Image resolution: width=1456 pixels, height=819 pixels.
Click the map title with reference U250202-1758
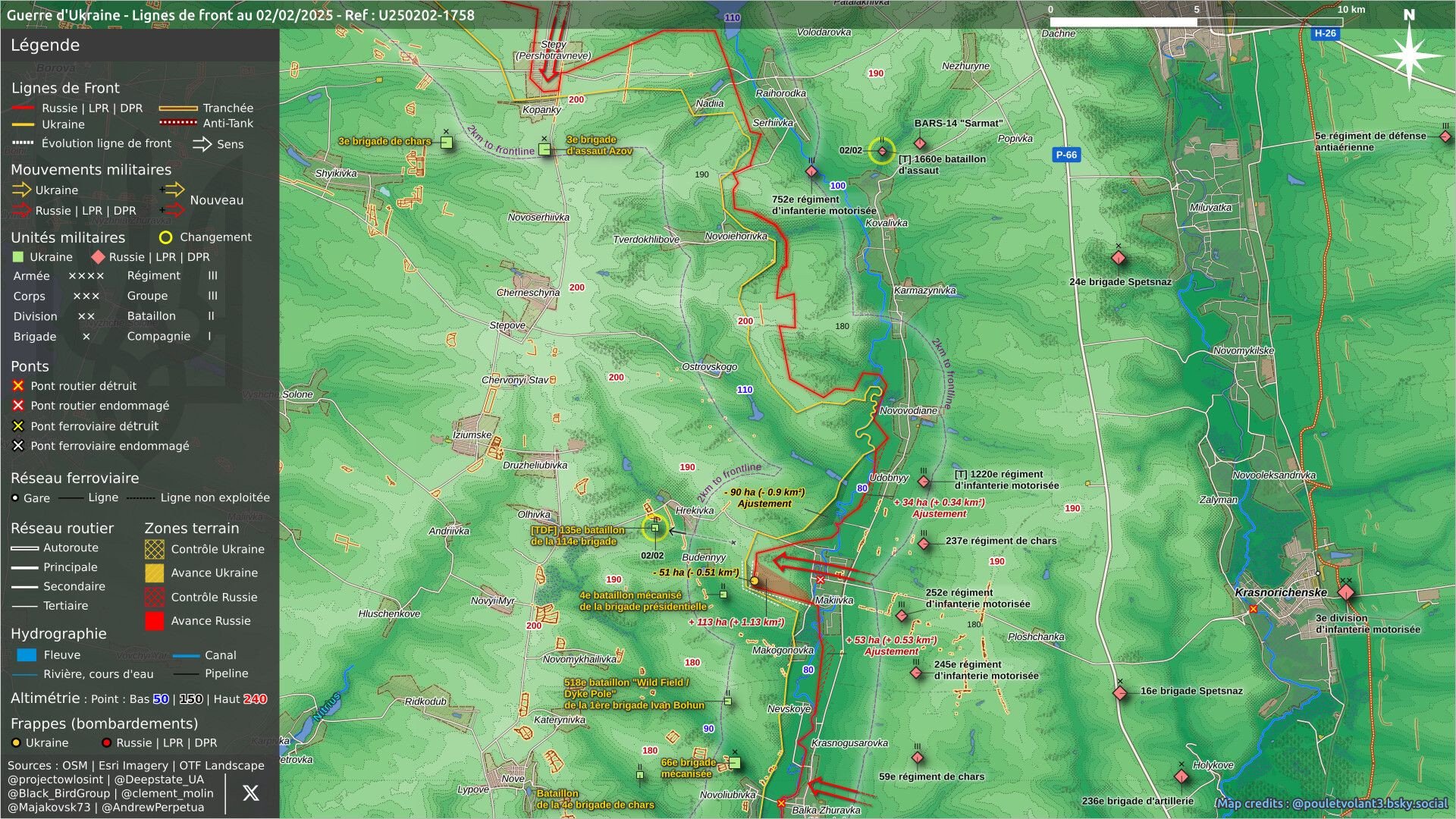[x=240, y=15]
